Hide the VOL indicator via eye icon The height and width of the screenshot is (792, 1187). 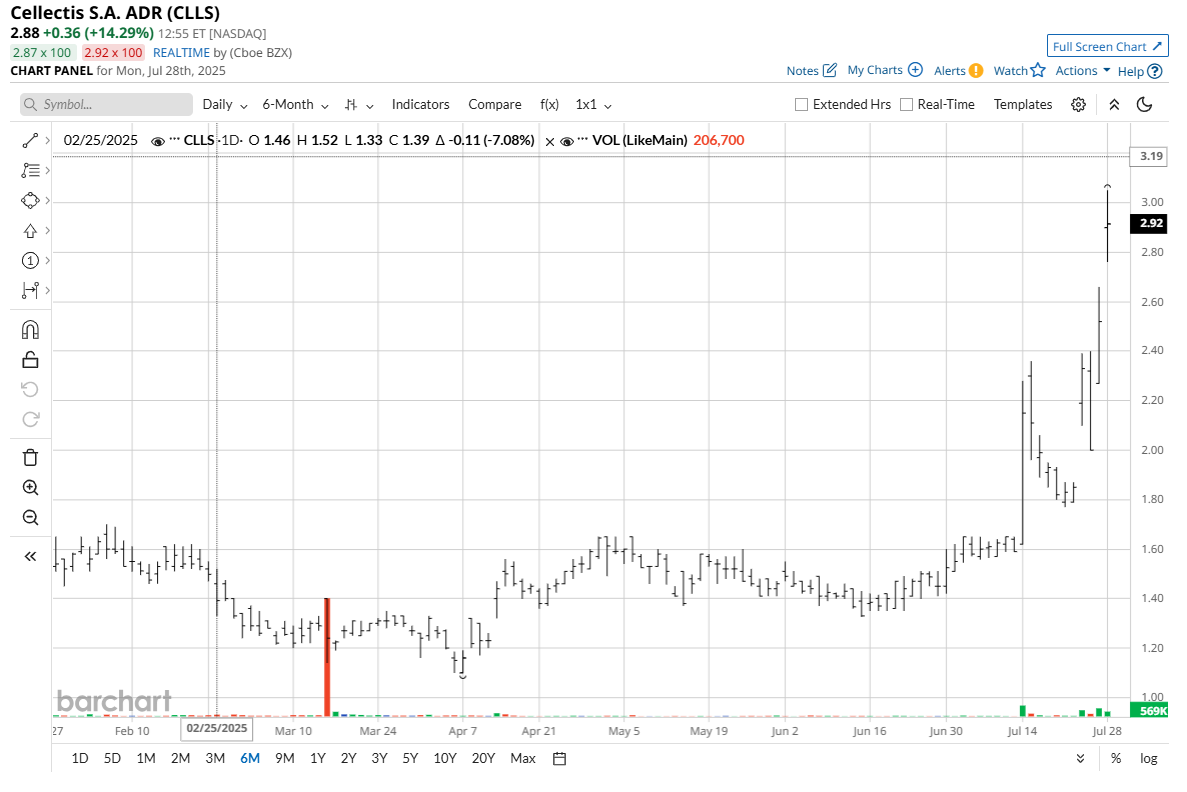tap(567, 141)
